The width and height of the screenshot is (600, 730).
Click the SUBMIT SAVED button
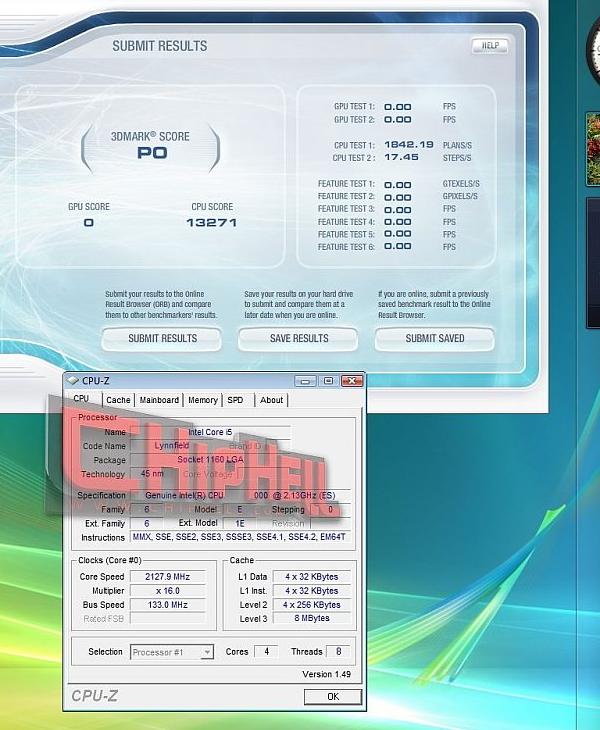click(x=435, y=338)
